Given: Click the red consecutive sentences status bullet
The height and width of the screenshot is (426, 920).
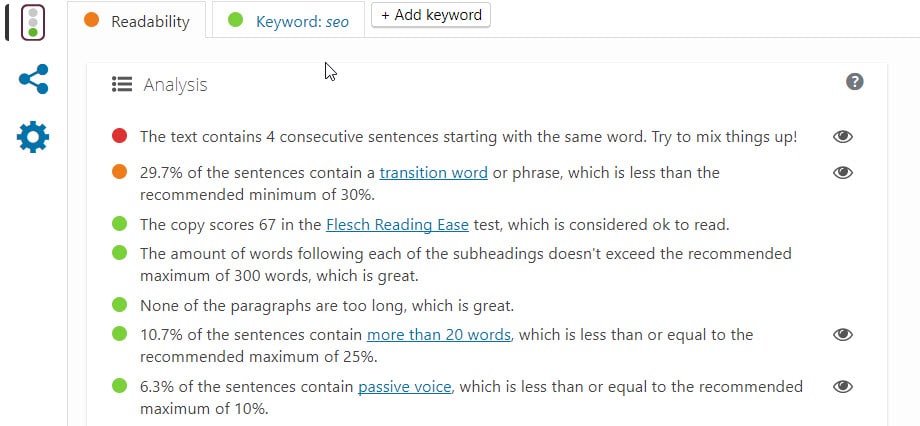Looking at the screenshot, I should [x=120, y=136].
